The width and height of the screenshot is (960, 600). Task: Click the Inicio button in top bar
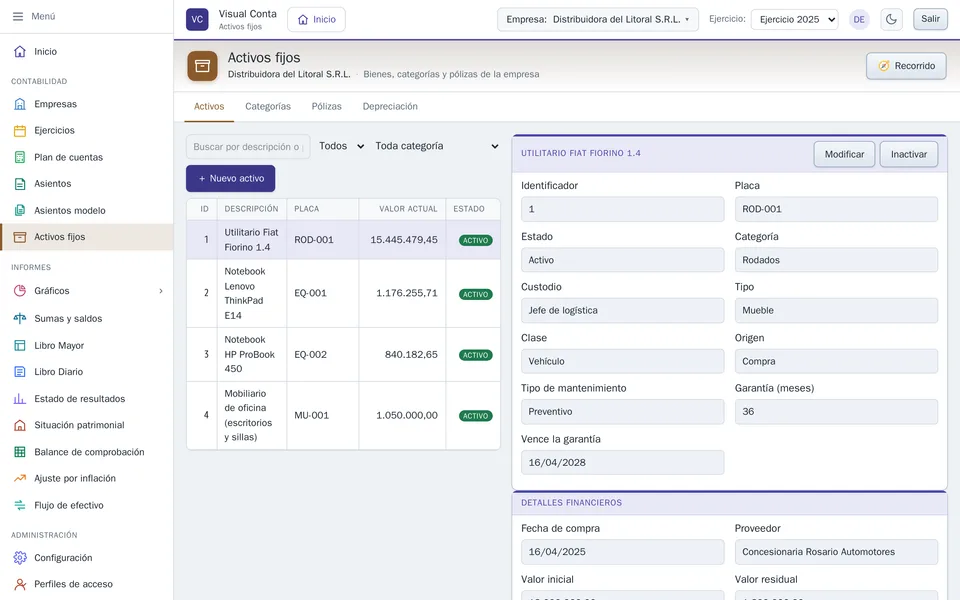(x=317, y=20)
